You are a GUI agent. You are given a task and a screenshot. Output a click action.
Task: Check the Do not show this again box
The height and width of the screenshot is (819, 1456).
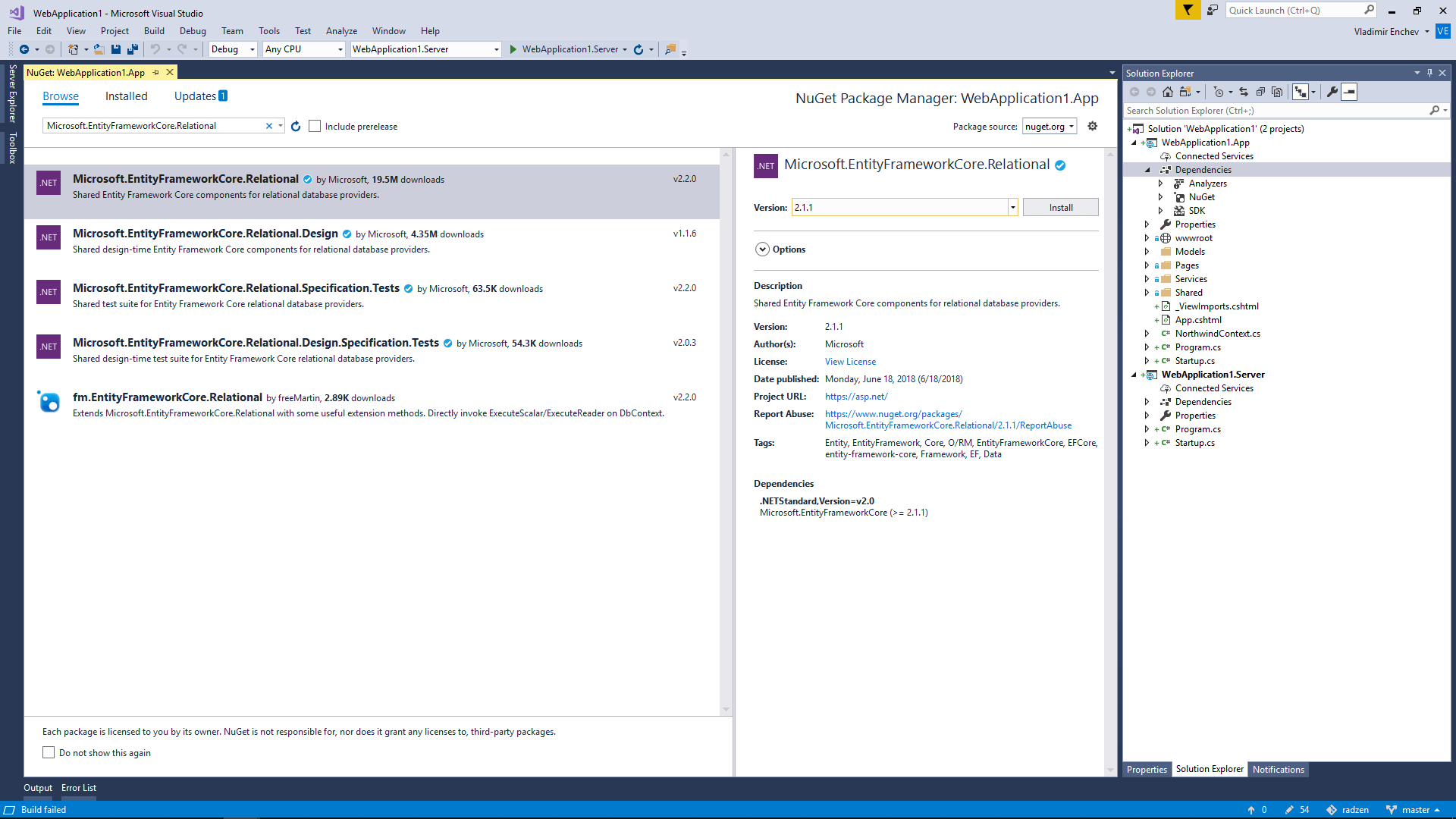point(49,753)
